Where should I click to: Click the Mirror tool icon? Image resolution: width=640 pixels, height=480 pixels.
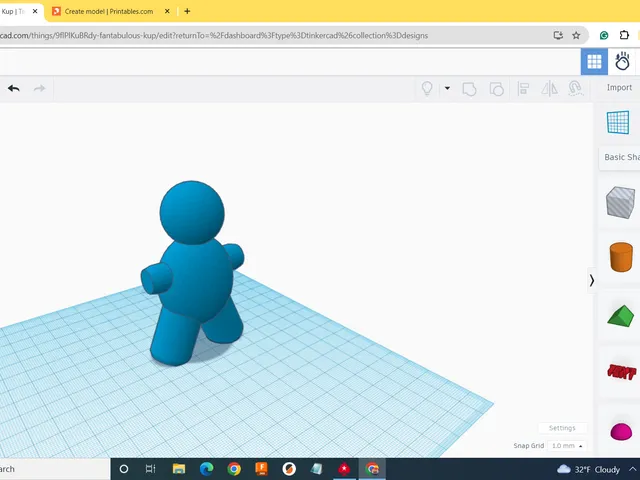(549, 89)
